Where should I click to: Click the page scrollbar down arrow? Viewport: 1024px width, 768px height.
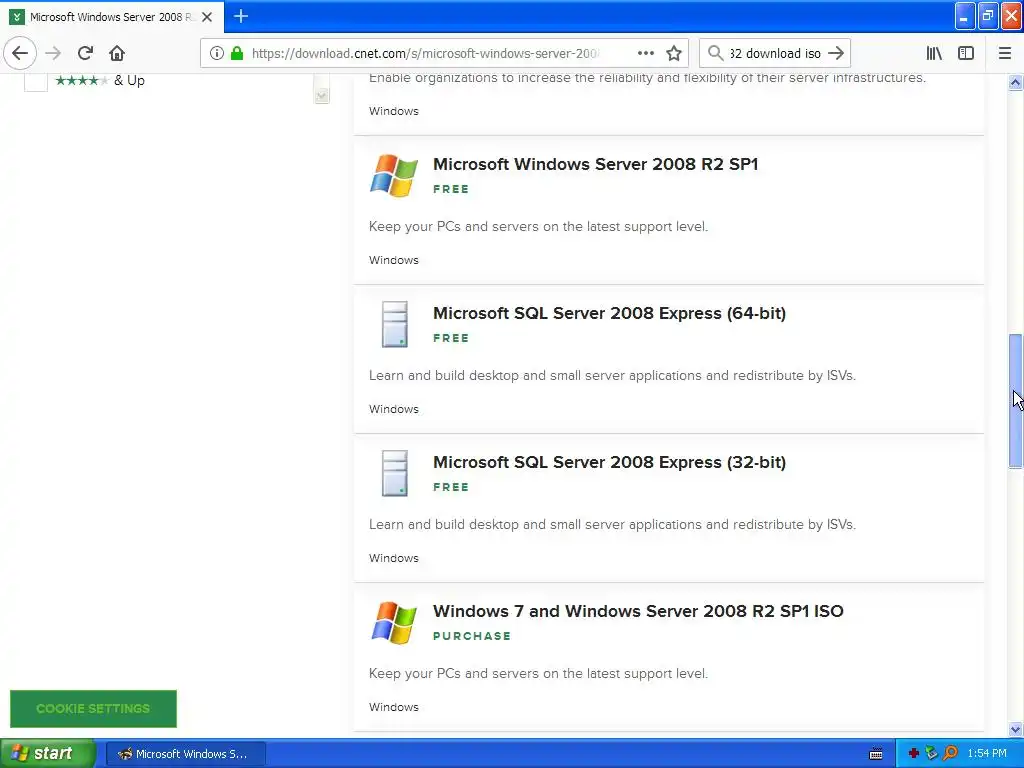pyautogui.click(x=1015, y=729)
